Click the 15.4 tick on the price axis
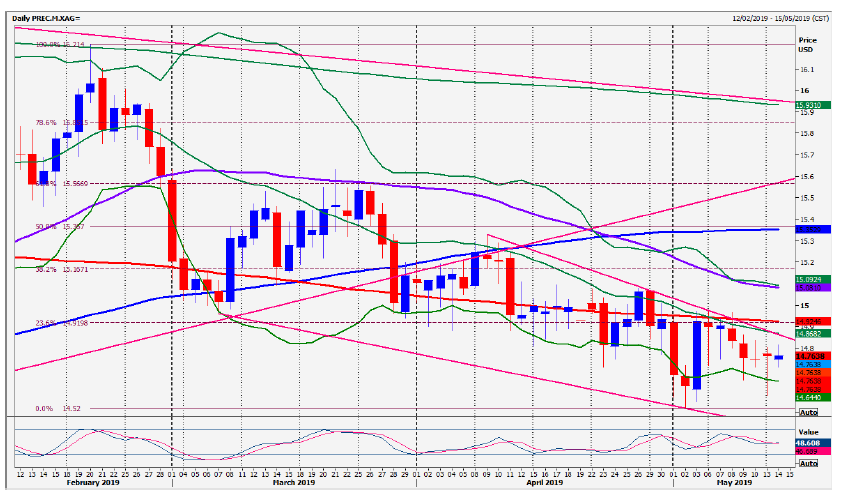This screenshot has width=846, height=501. 807,219
